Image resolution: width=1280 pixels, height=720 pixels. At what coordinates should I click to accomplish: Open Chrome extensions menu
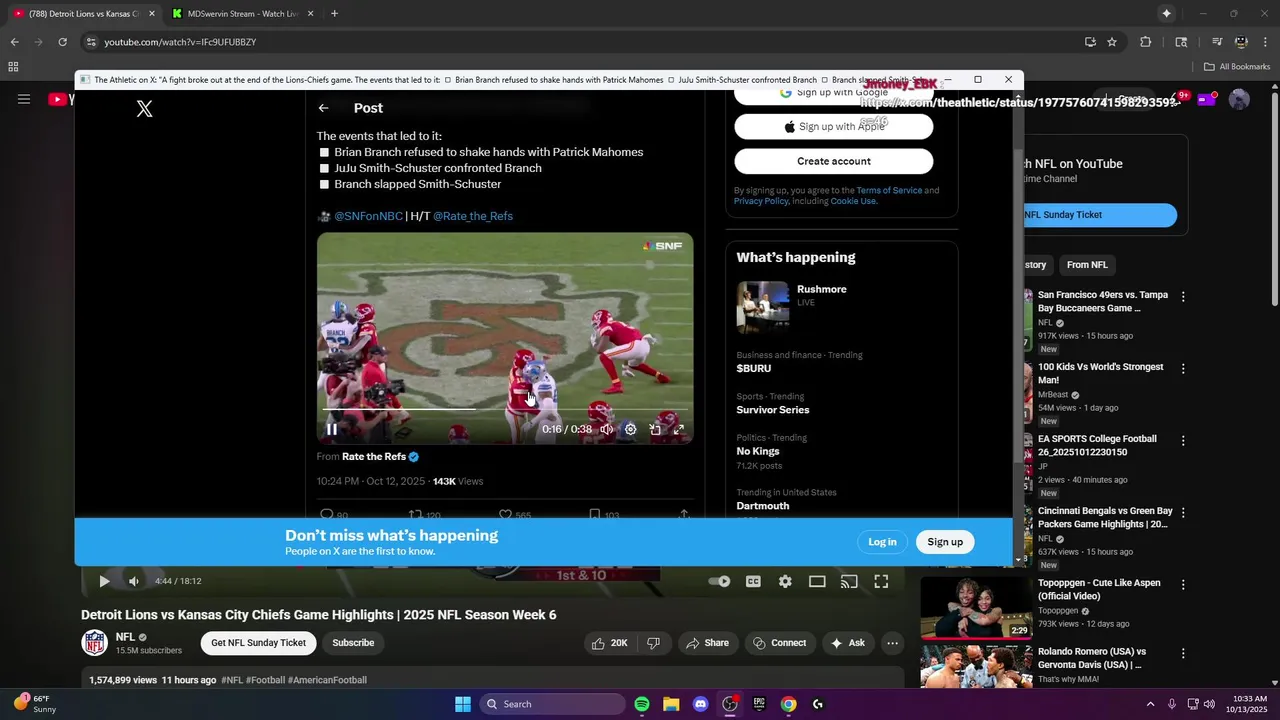point(1146,42)
